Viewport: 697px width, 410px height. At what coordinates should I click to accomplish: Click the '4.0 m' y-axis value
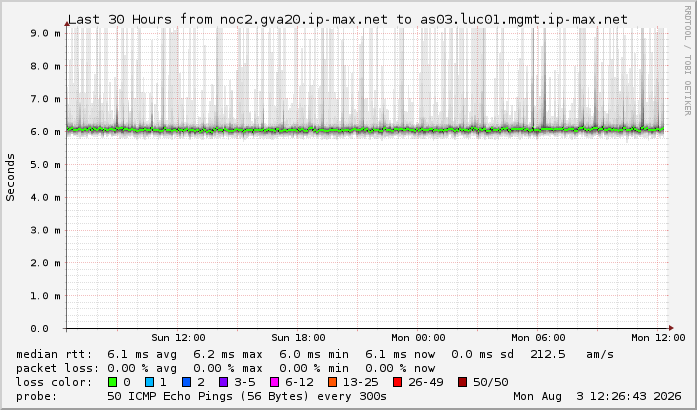point(45,197)
